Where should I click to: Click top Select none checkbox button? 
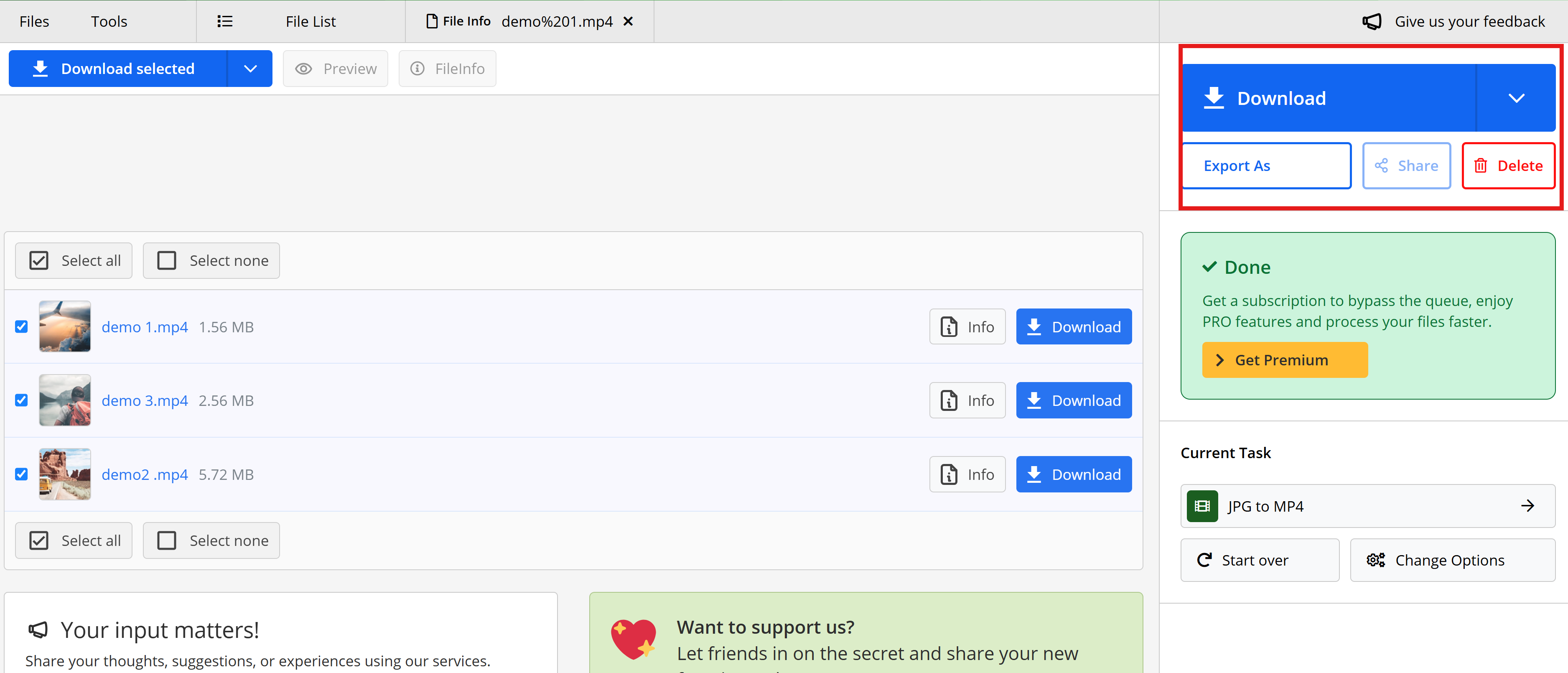pos(211,261)
